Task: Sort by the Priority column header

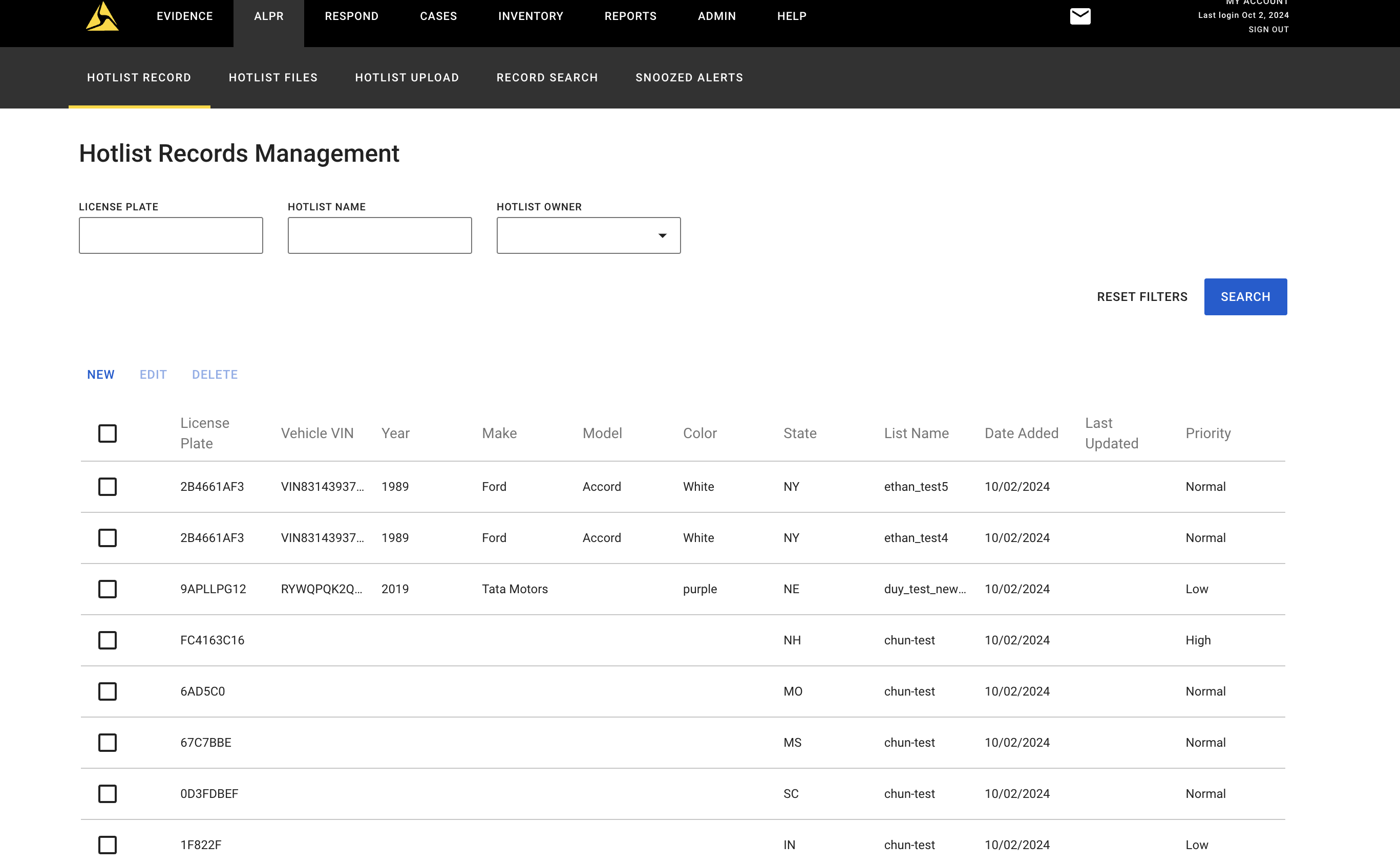Action: (x=1207, y=434)
